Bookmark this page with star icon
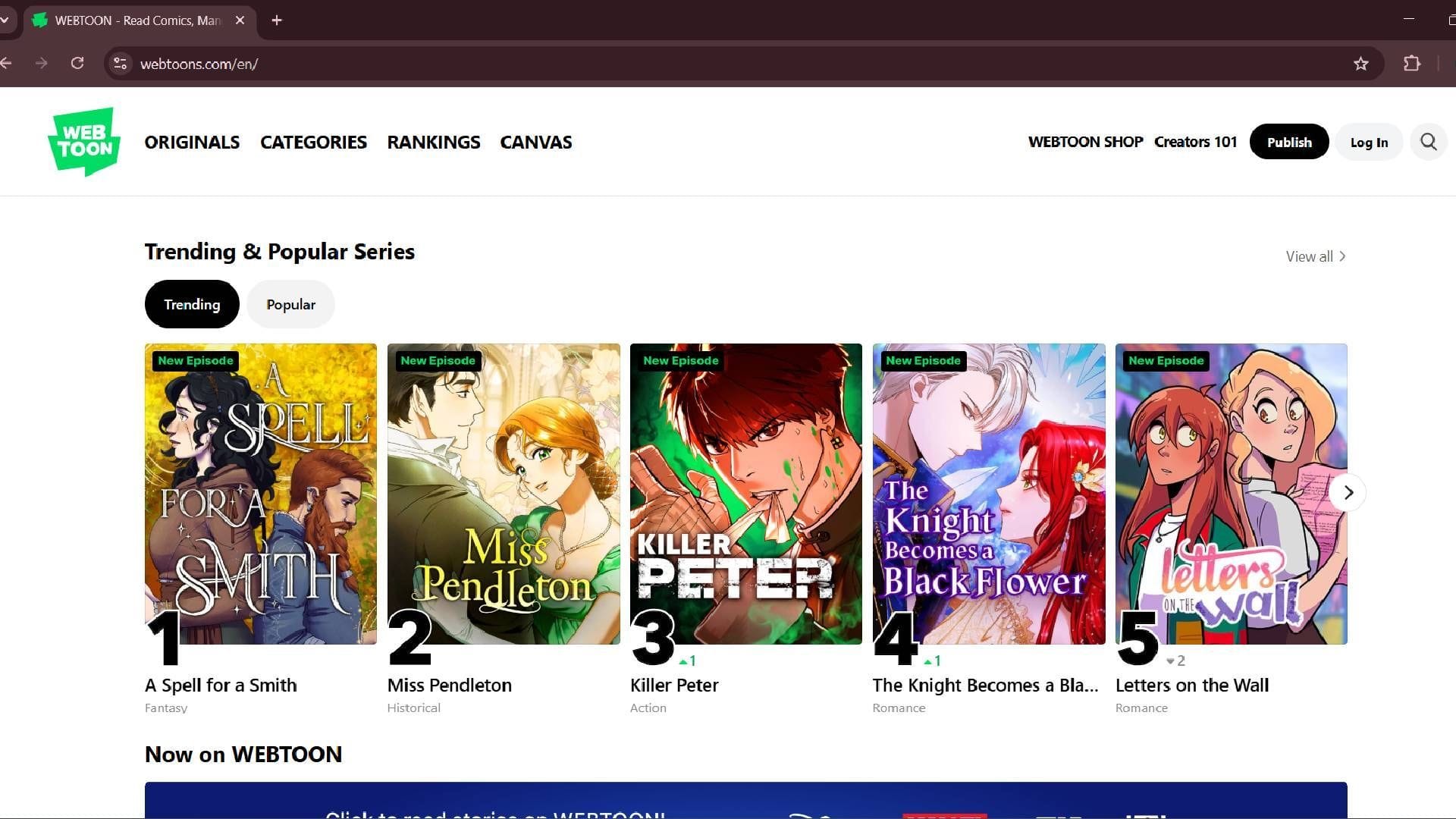The width and height of the screenshot is (1456, 819). tap(1360, 64)
